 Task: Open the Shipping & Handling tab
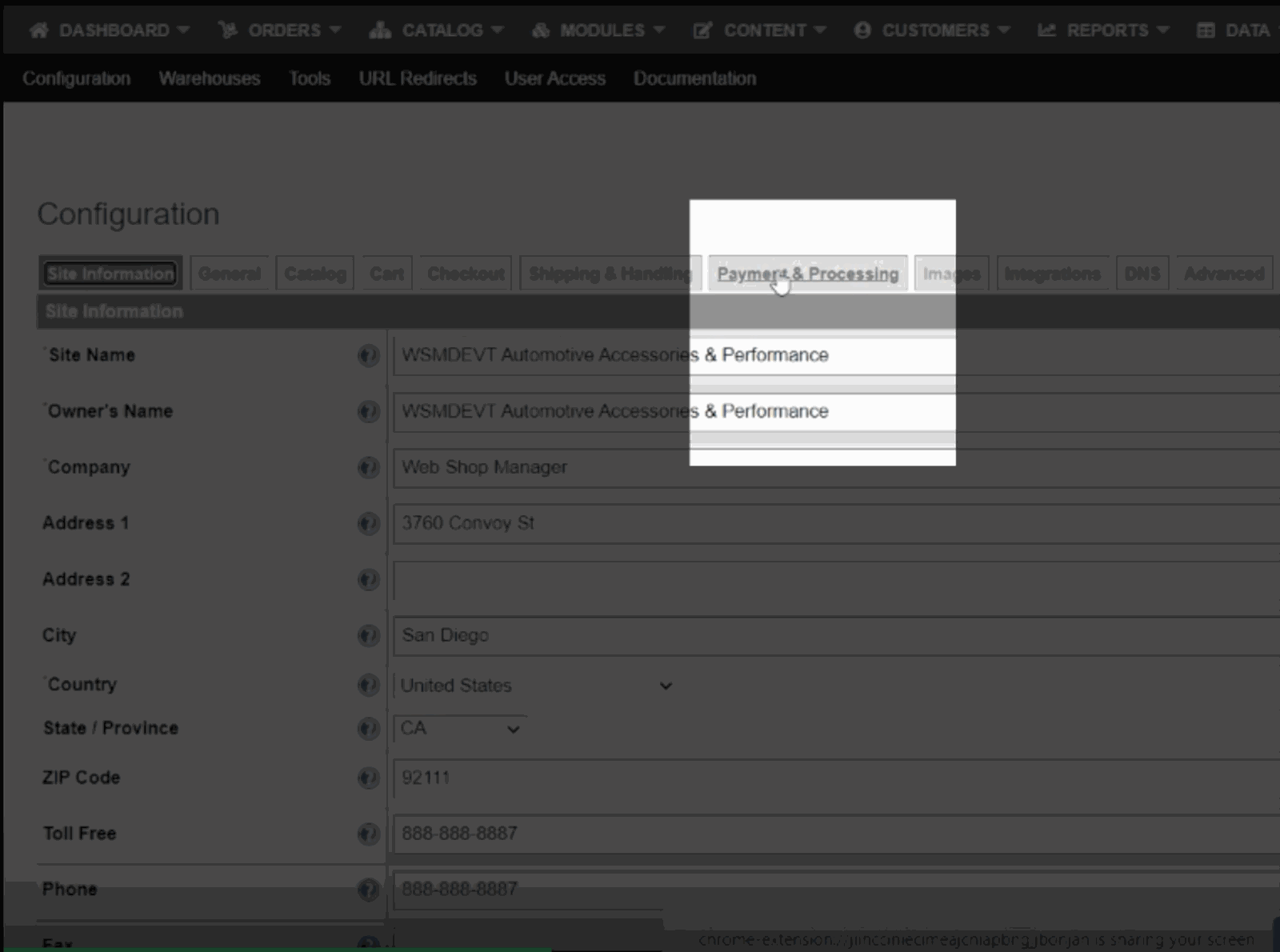point(610,274)
